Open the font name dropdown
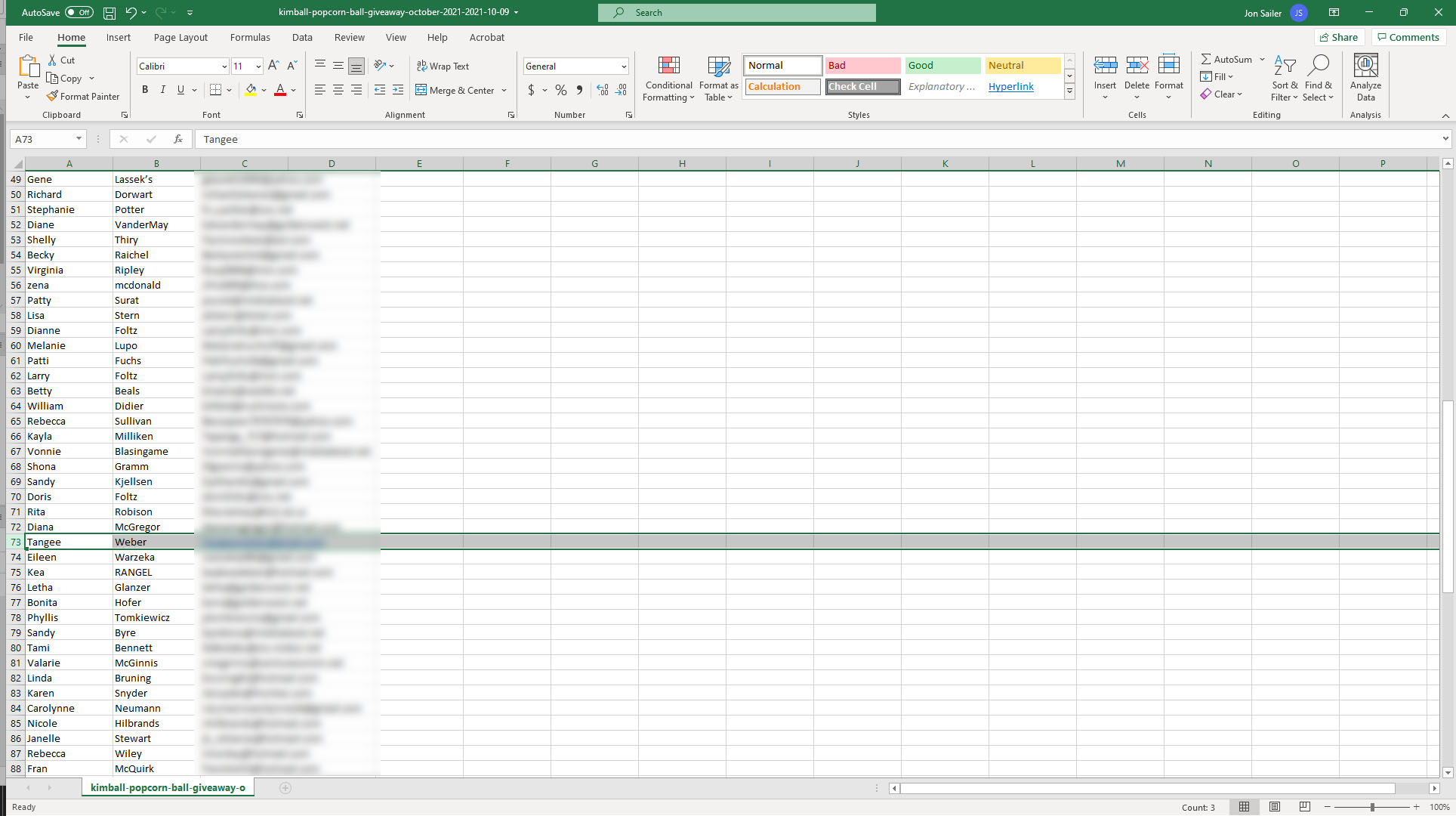 pyautogui.click(x=224, y=66)
